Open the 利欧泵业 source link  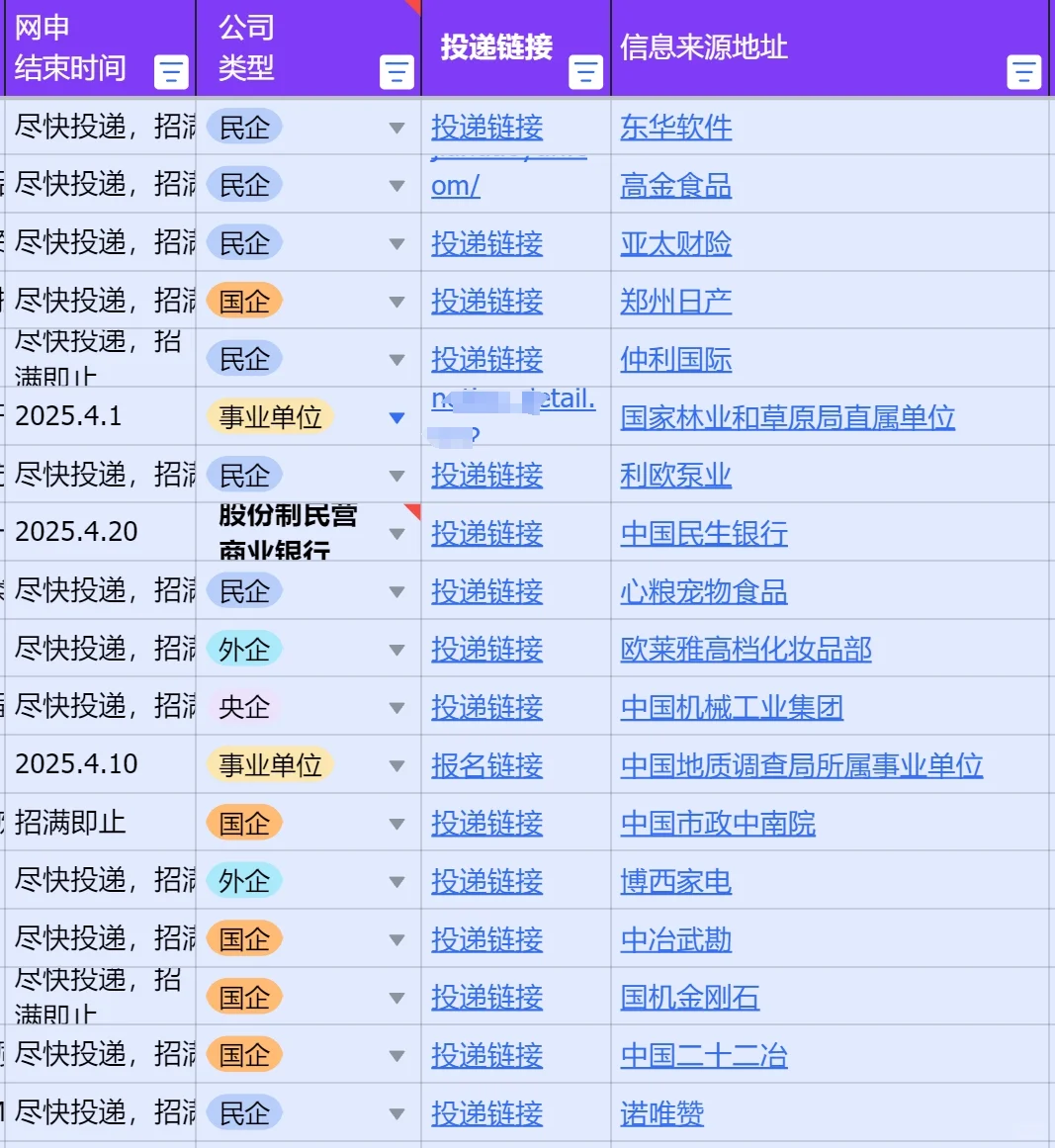point(675,476)
